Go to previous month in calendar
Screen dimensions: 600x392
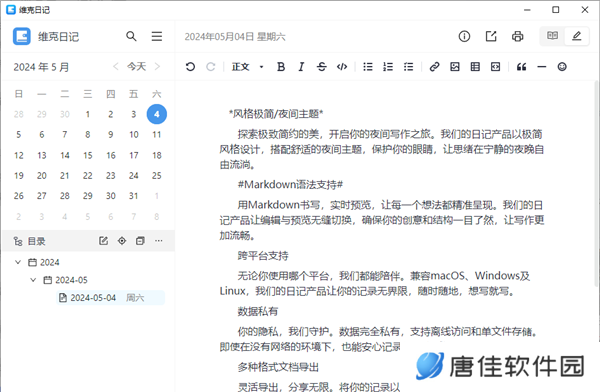[116, 67]
